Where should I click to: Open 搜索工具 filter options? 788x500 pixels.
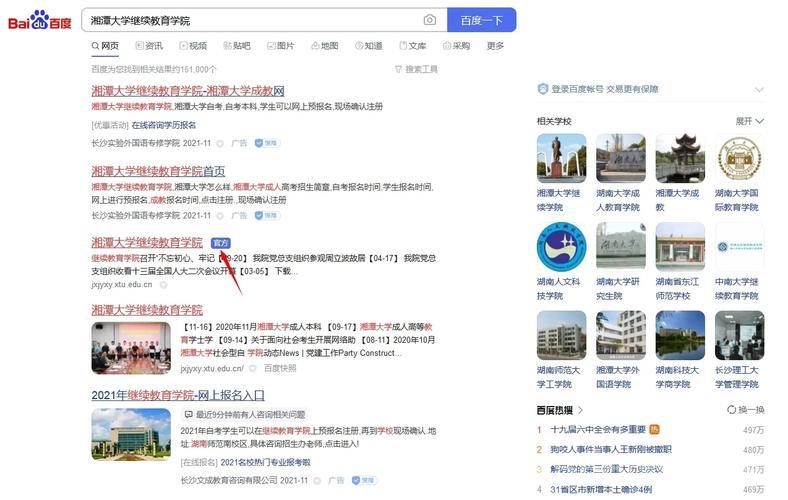click(416, 69)
